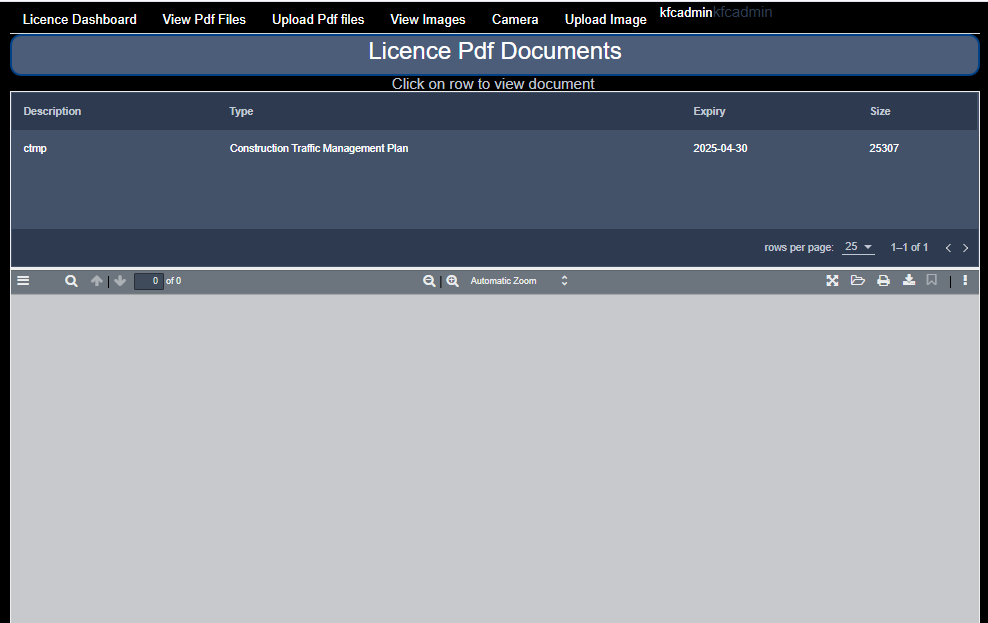Viewport: 988px width, 623px height.
Task: Zoom in on the PDF document
Action: (452, 281)
